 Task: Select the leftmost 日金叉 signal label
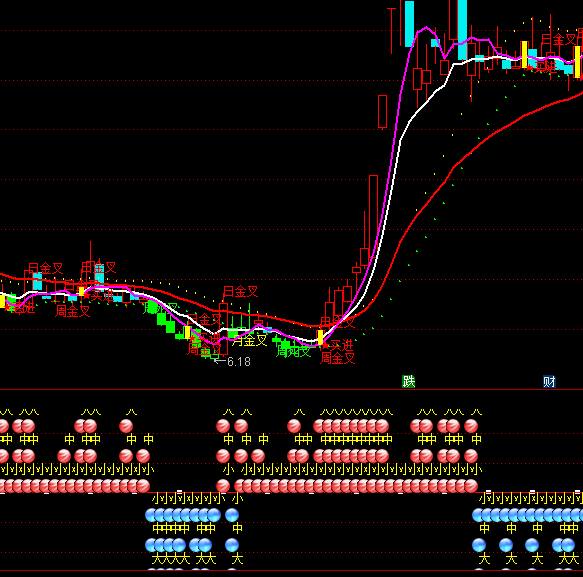46,268
